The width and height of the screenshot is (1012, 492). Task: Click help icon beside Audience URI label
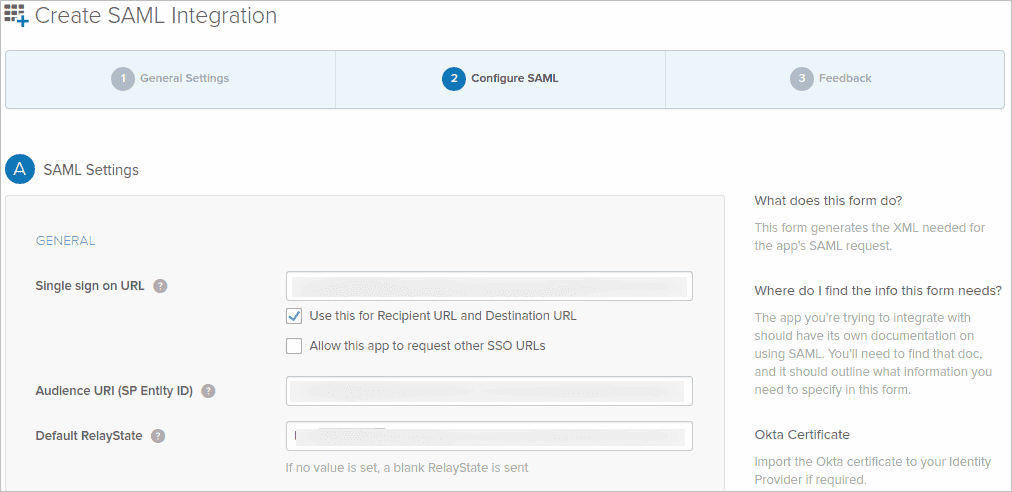[208, 391]
